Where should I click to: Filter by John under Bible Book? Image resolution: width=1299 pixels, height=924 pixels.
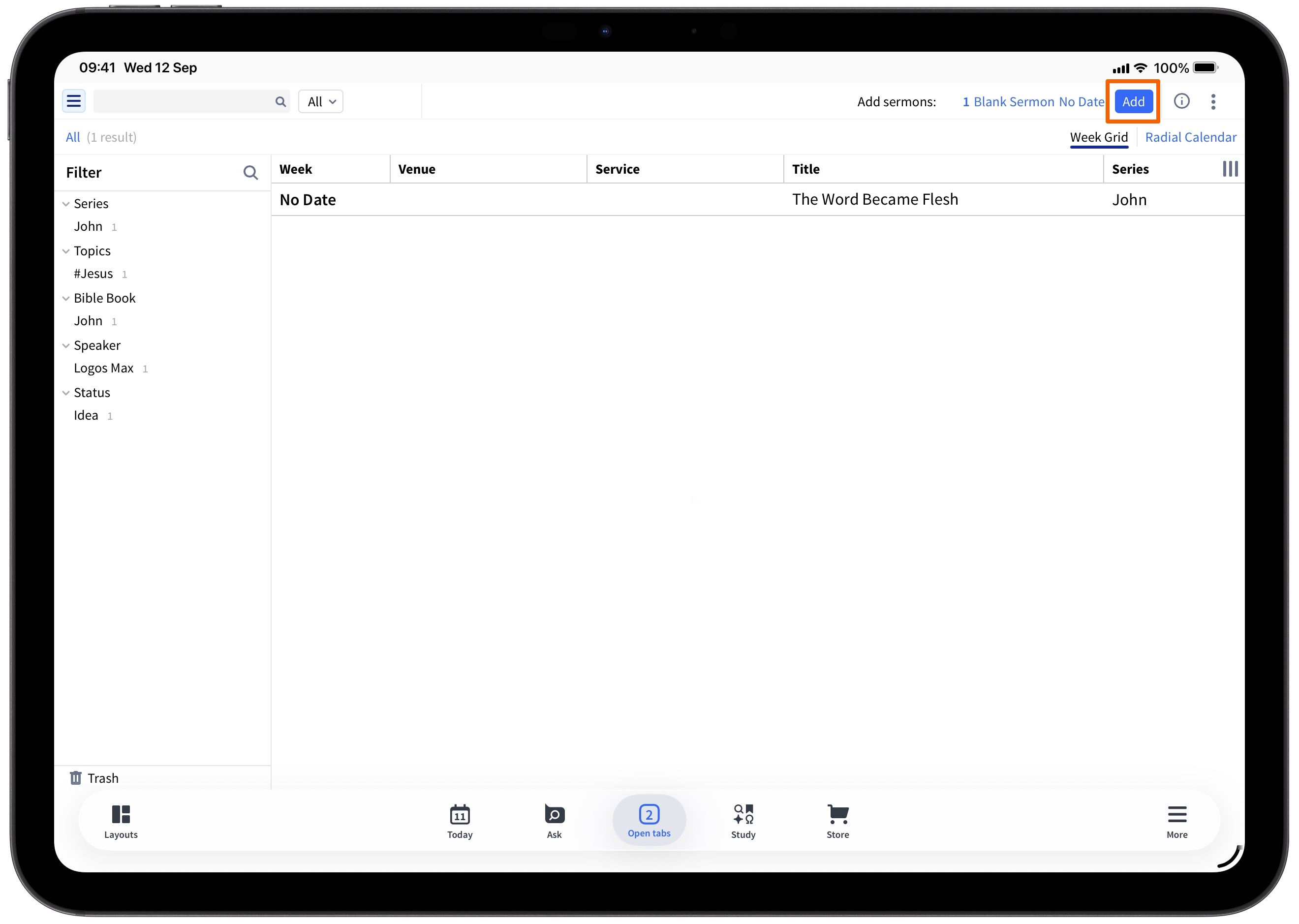pyautogui.click(x=88, y=321)
